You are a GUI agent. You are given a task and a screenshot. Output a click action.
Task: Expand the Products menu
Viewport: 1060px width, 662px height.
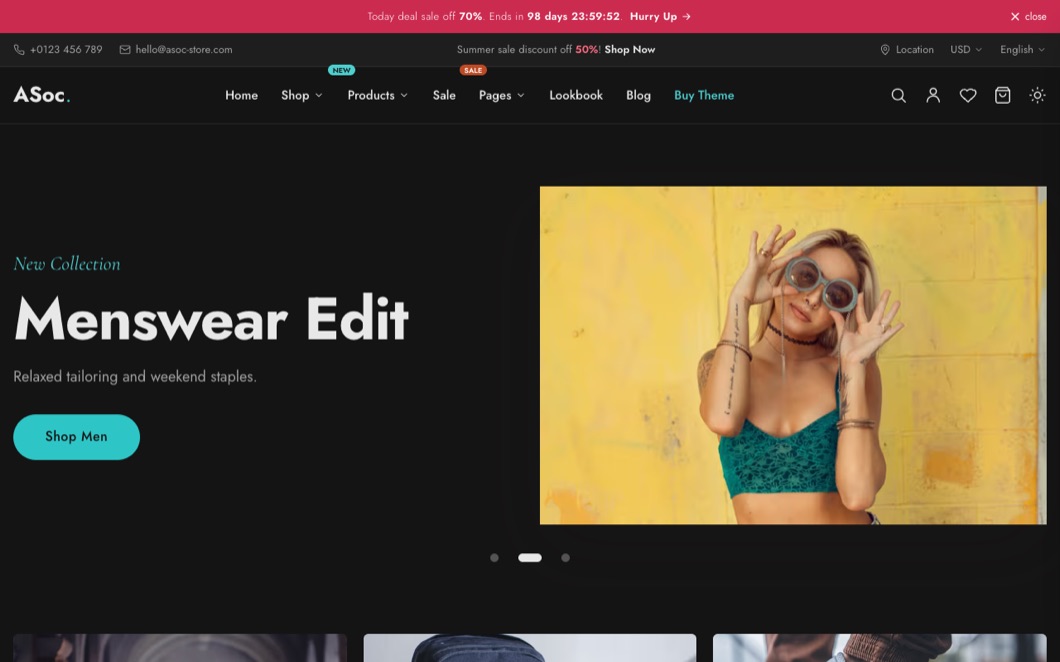coord(377,95)
